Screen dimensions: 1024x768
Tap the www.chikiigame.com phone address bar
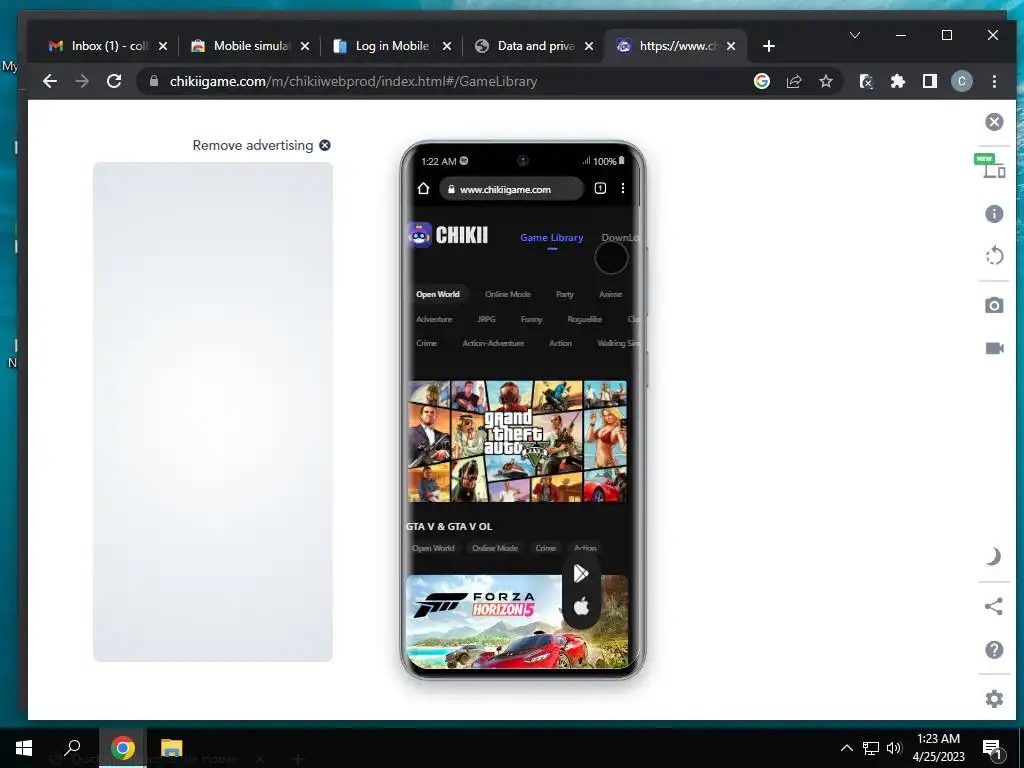tap(511, 189)
